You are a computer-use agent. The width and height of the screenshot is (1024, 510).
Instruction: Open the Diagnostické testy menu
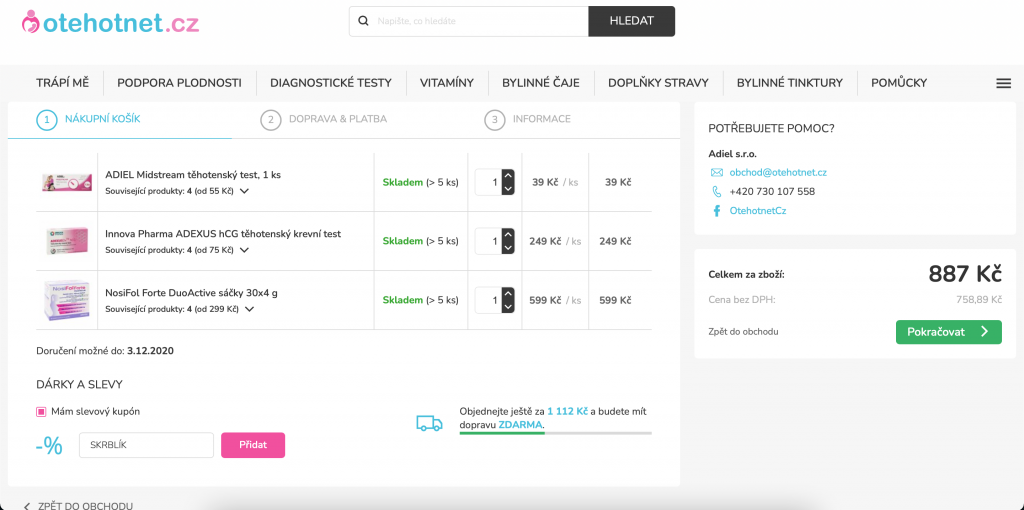(x=331, y=83)
